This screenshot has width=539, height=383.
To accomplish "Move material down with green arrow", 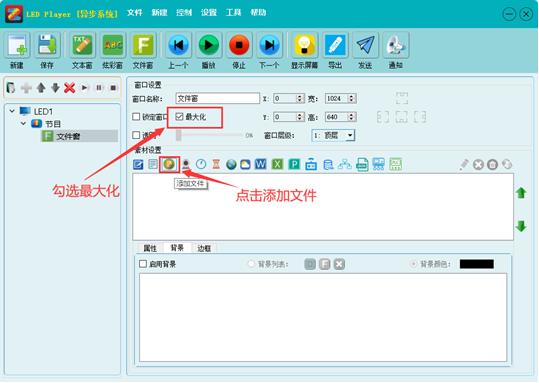I will pos(521,226).
